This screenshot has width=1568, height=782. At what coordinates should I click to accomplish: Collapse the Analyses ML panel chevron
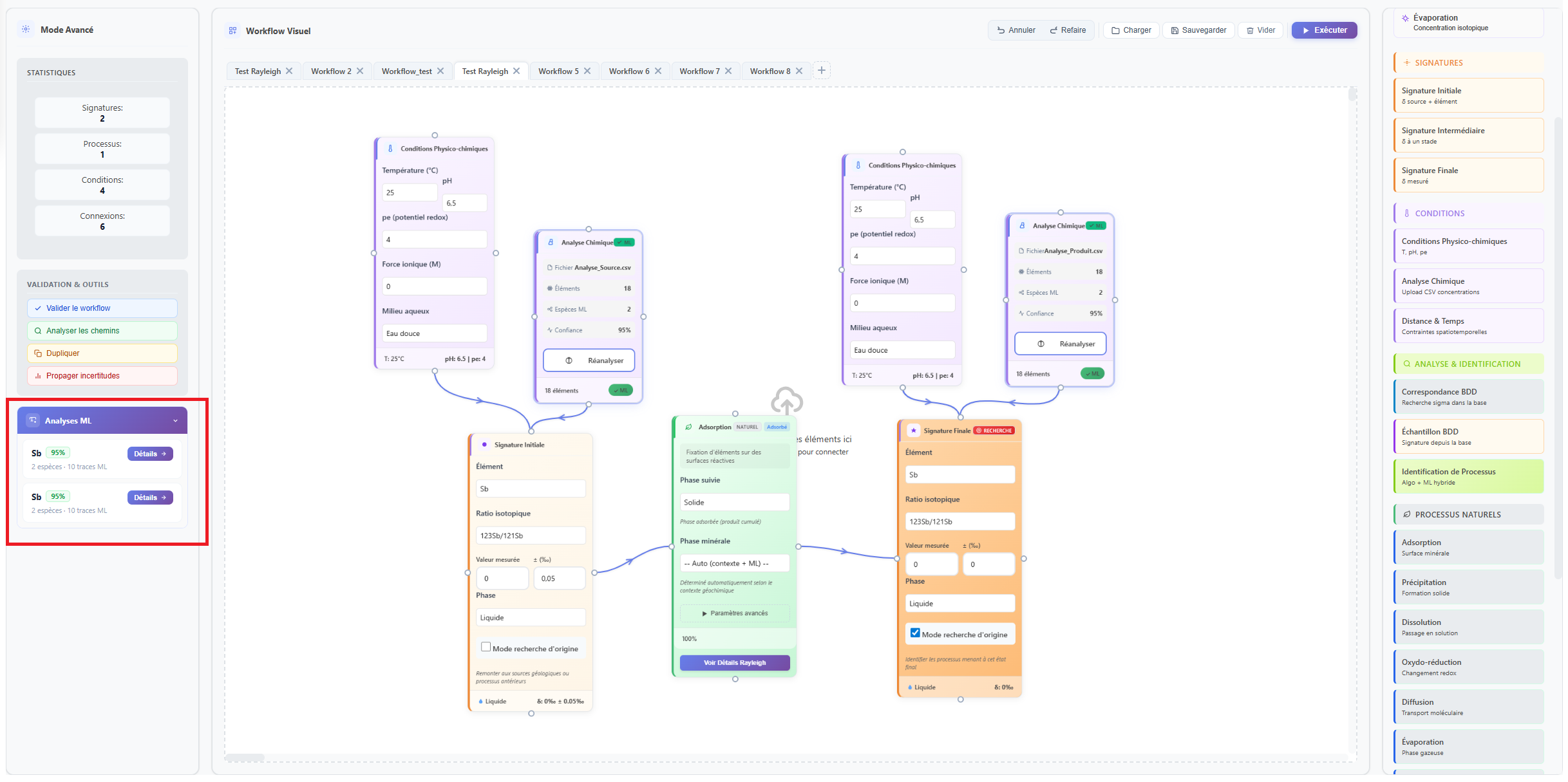175,421
